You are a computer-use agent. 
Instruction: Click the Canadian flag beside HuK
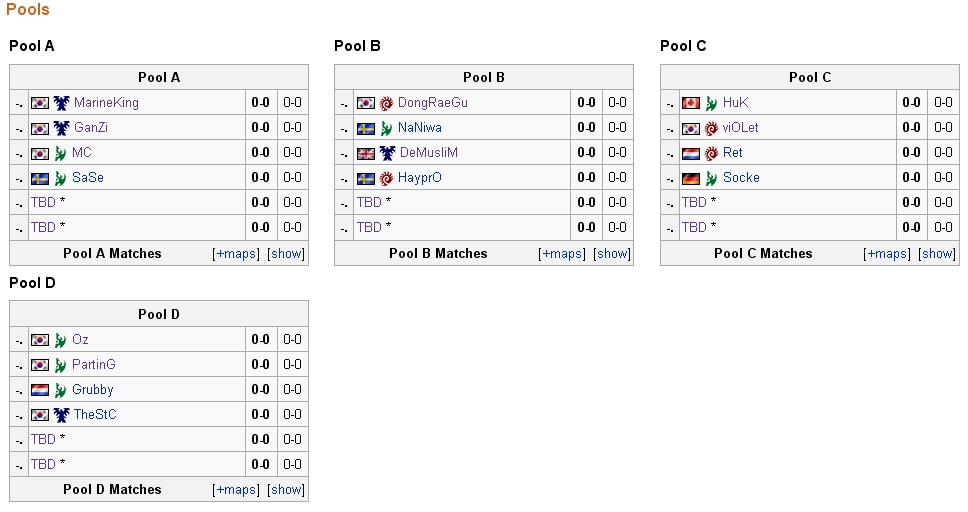tap(690, 103)
